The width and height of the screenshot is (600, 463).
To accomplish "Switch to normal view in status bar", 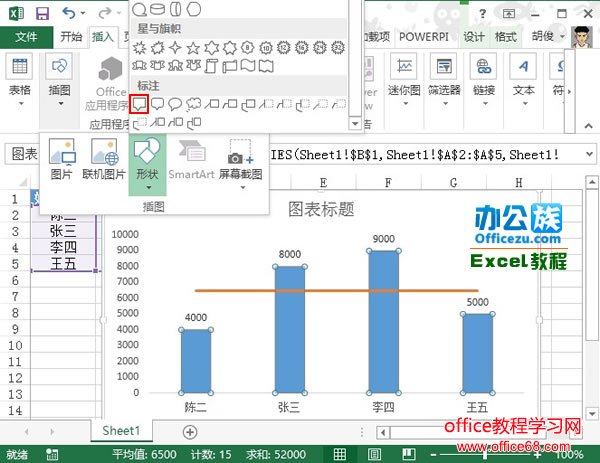I will click(340, 454).
